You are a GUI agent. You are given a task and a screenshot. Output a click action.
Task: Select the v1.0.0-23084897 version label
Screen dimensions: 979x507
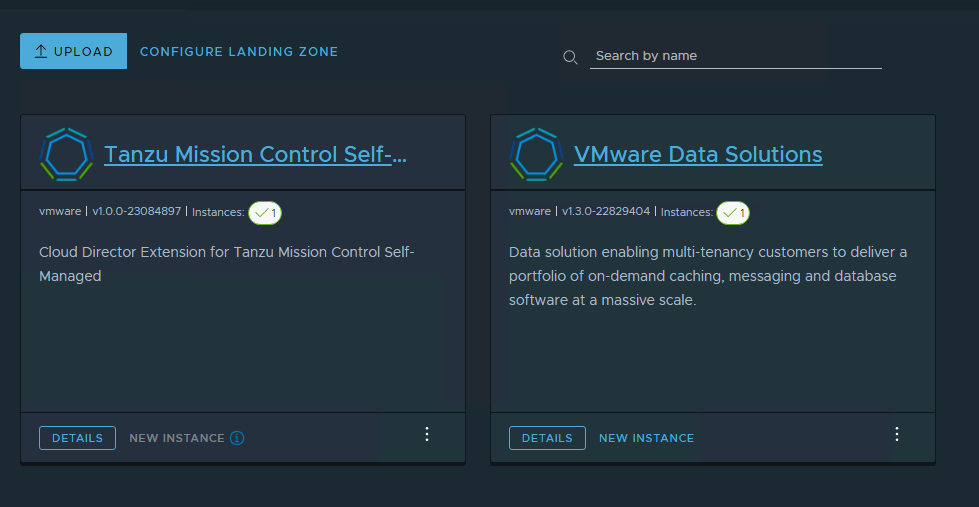(137, 212)
